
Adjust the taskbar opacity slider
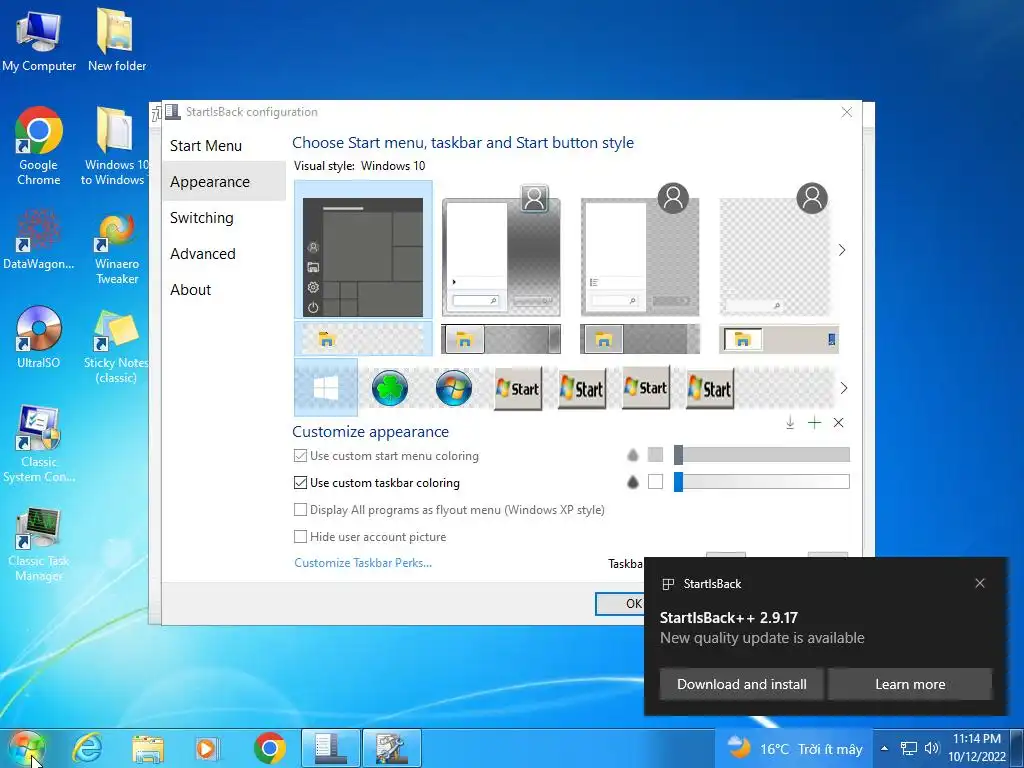(x=762, y=481)
